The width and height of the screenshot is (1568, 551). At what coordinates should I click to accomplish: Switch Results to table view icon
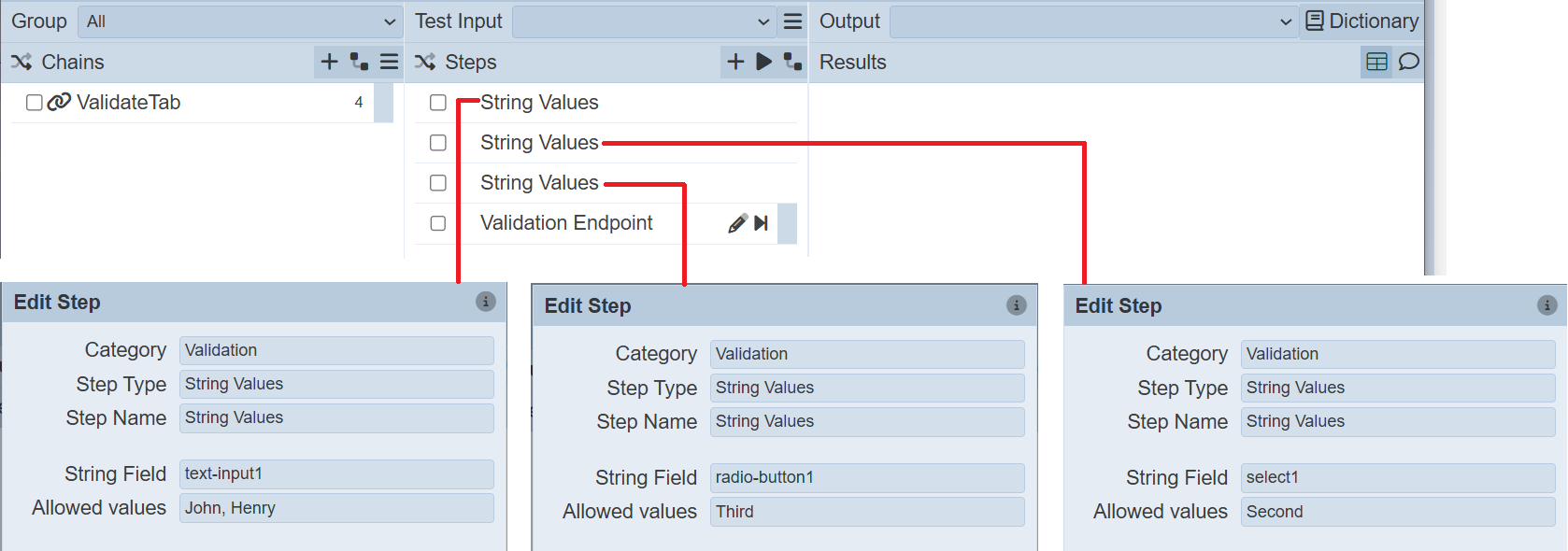click(x=1376, y=62)
